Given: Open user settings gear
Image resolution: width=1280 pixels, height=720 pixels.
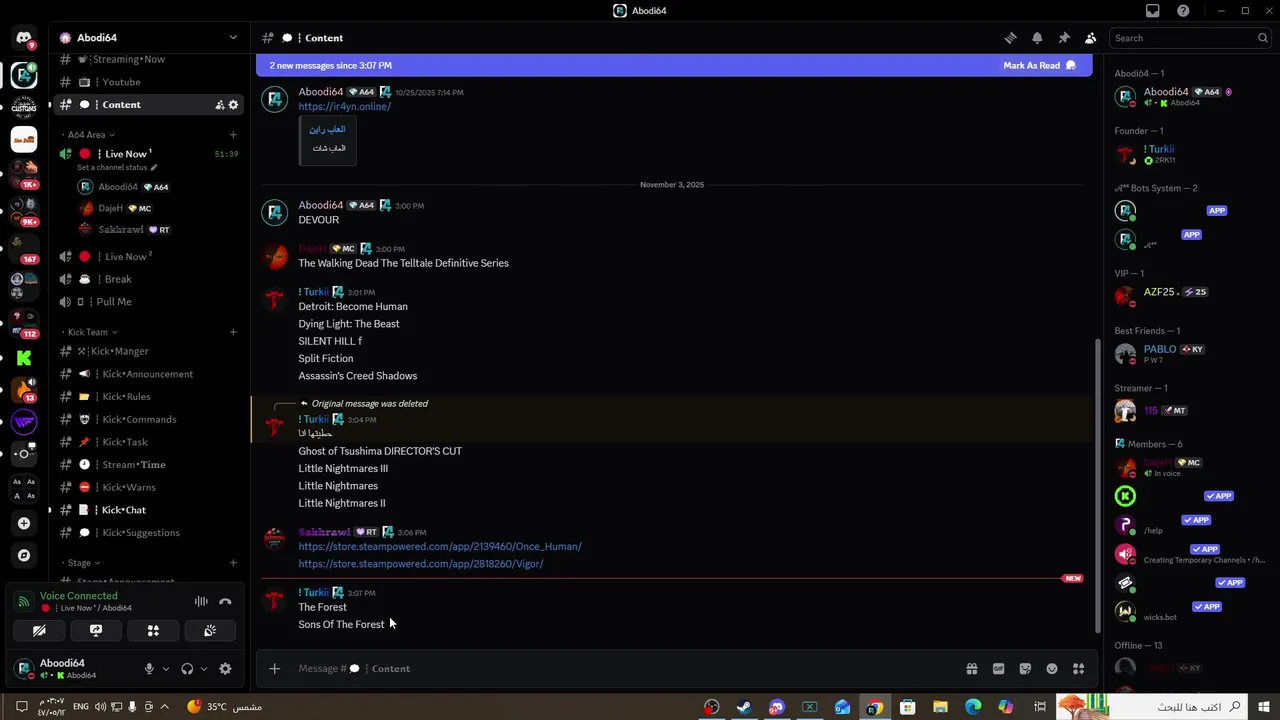Looking at the screenshot, I should (225, 669).
